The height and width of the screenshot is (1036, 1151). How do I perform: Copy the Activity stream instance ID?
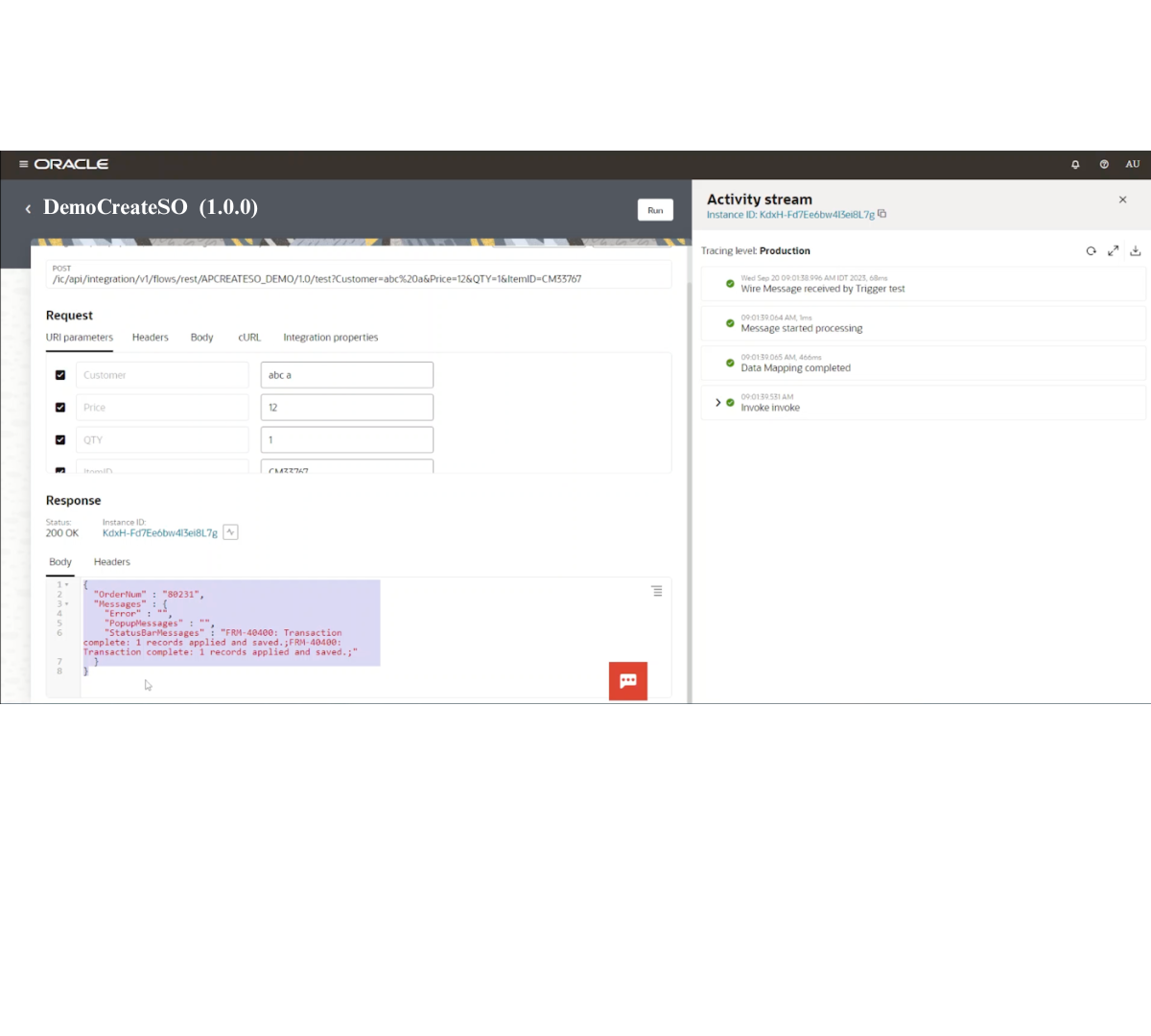(882, 214)
